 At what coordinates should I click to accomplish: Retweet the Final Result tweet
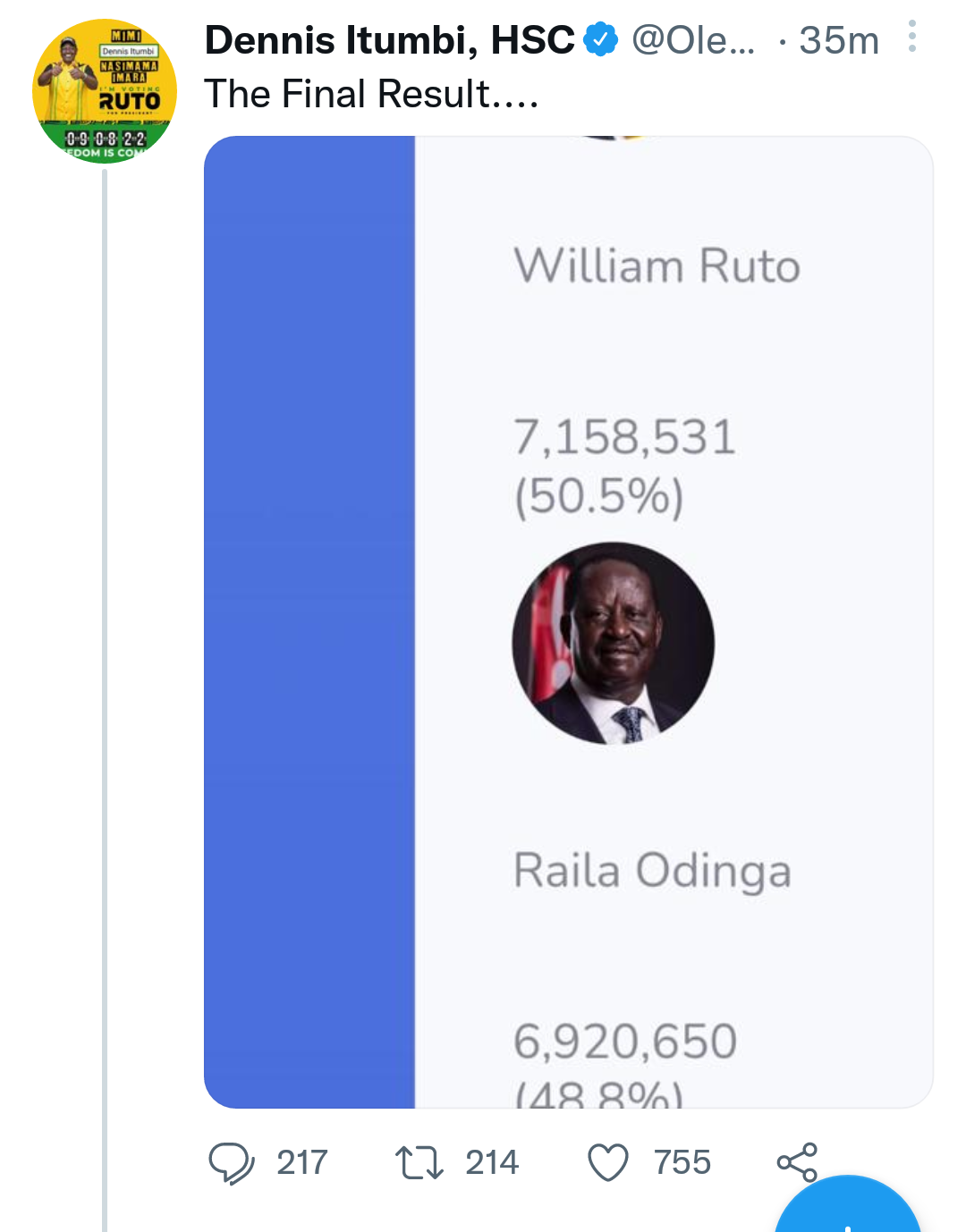coord(419,1162)
